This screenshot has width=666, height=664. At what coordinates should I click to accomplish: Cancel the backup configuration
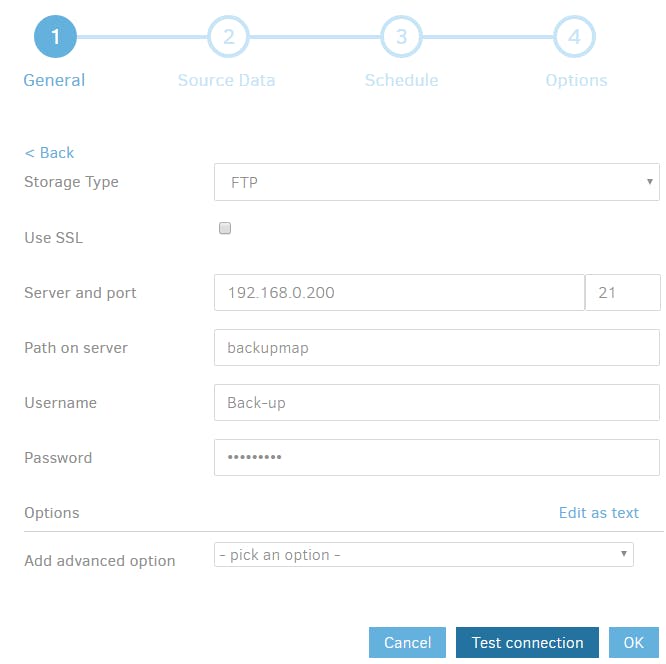click(407, 642)
